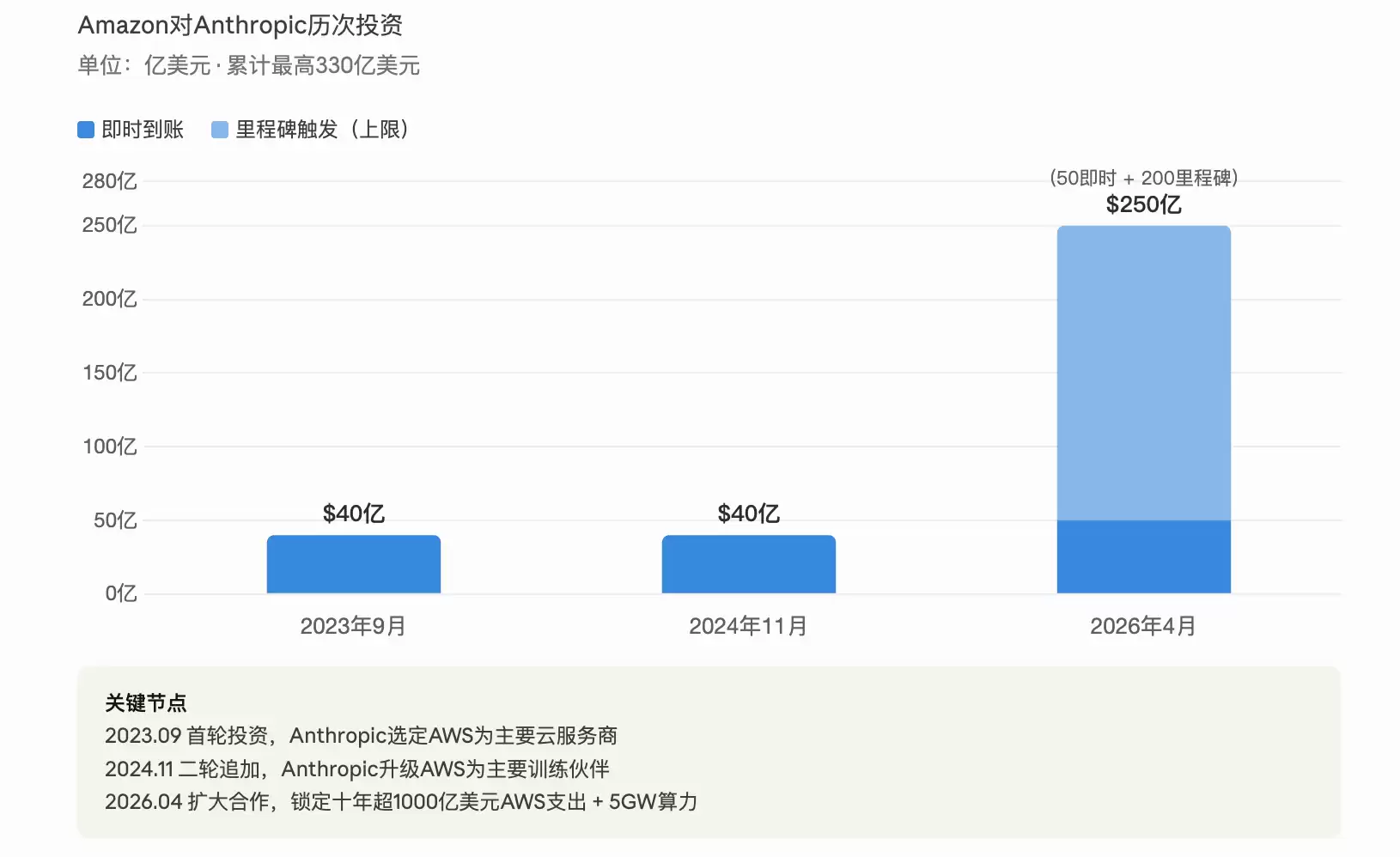The width and height of the screenshot is (1400, 857).
Task: Click the chart title Amazon对Anthropic历次投资
Action: (240, 26)
